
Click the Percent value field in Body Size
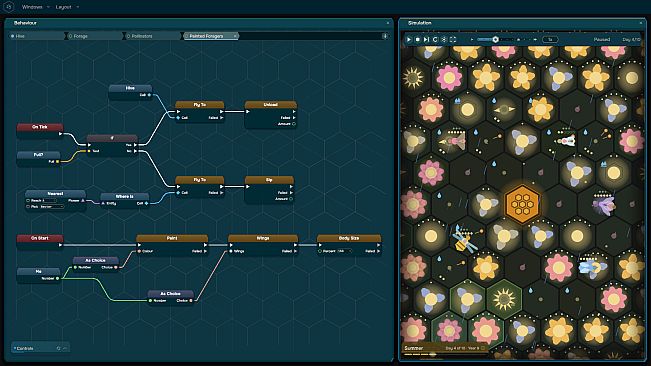click(344, 251)
